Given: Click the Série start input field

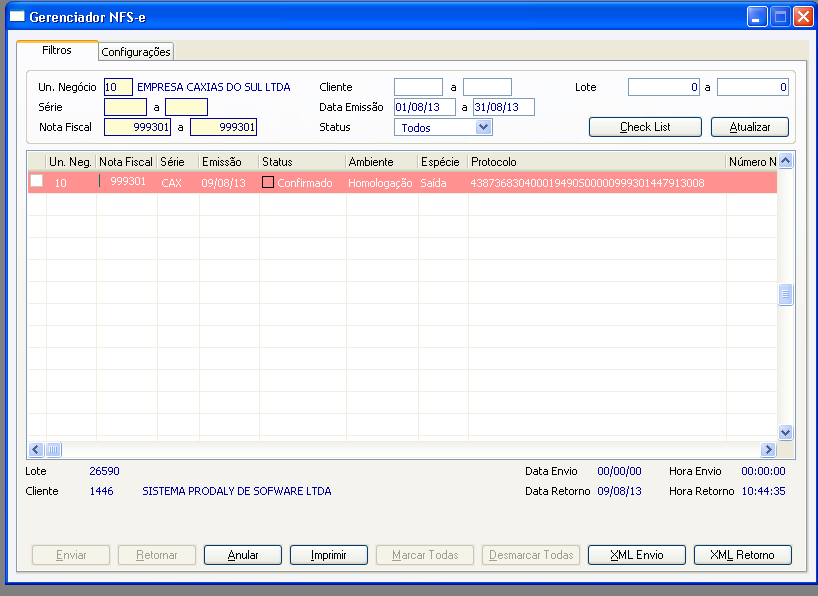Looking at the screenshot, I should pos(125,107).
